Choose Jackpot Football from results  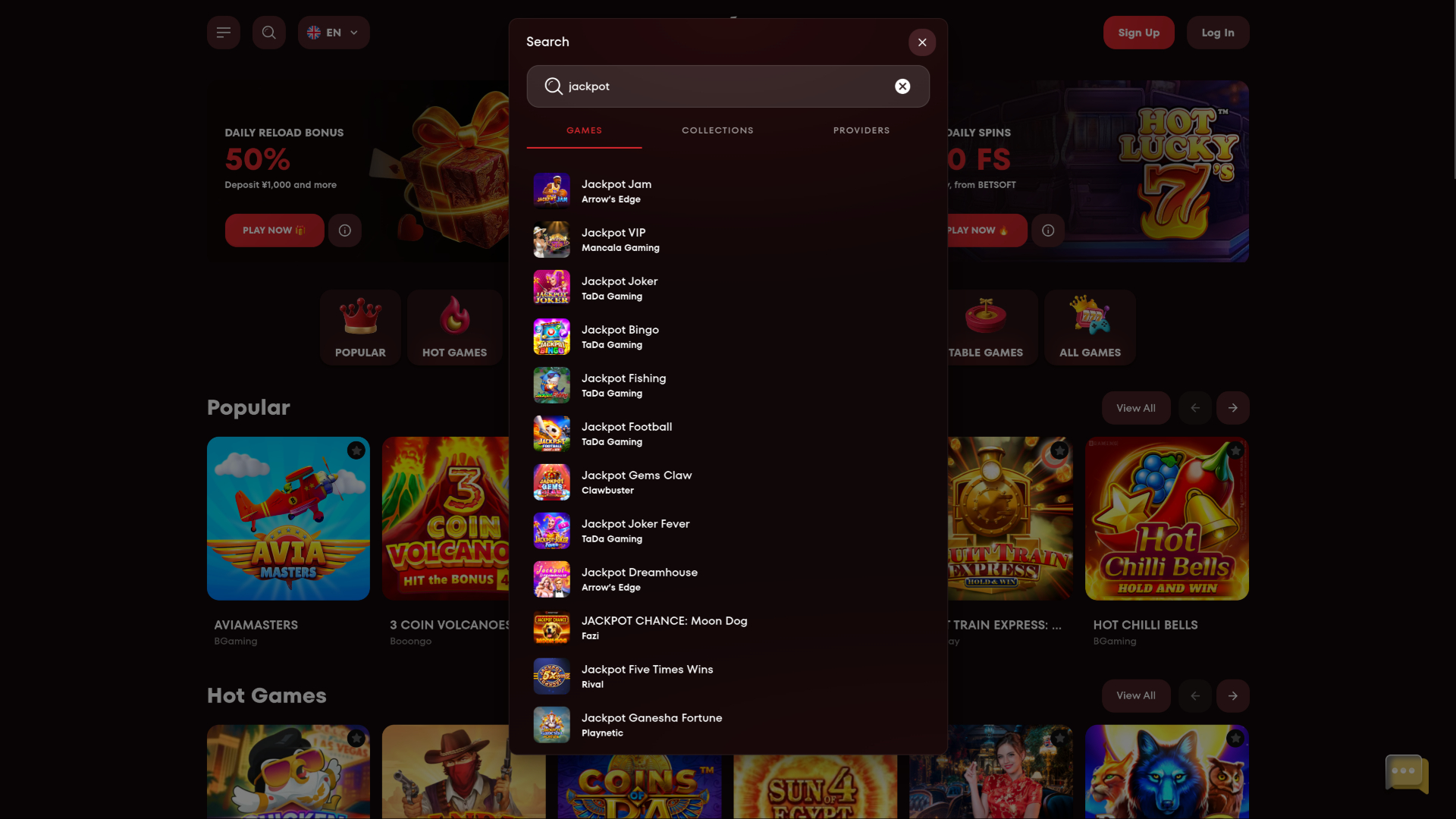pos(728,434)
